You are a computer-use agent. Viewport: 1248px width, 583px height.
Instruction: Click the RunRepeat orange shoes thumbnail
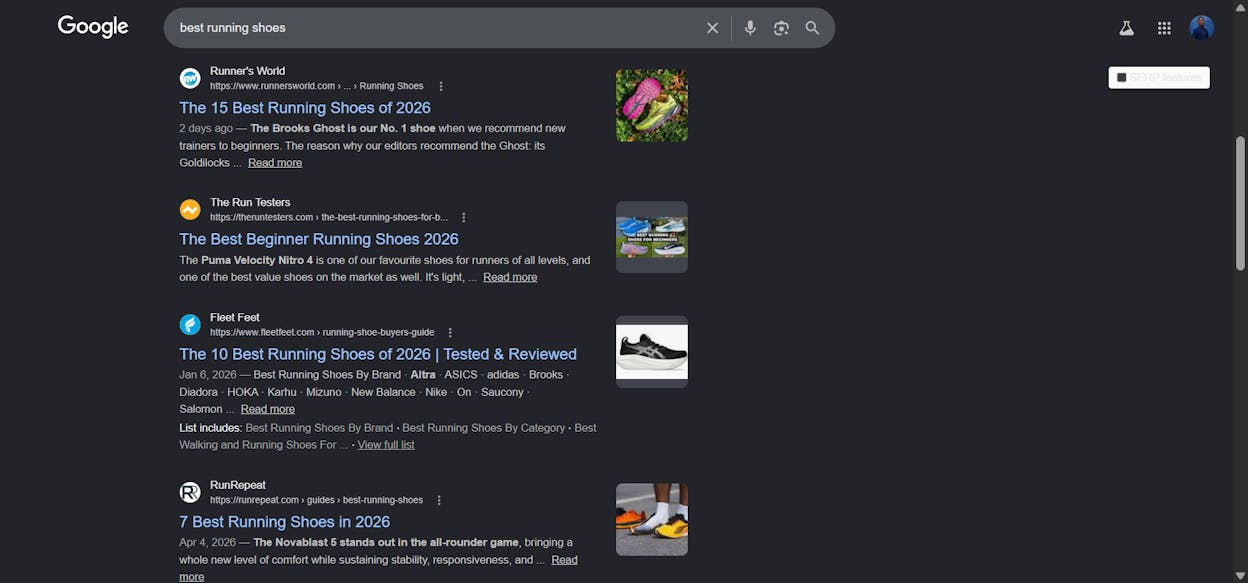click(x=652, y=520)
